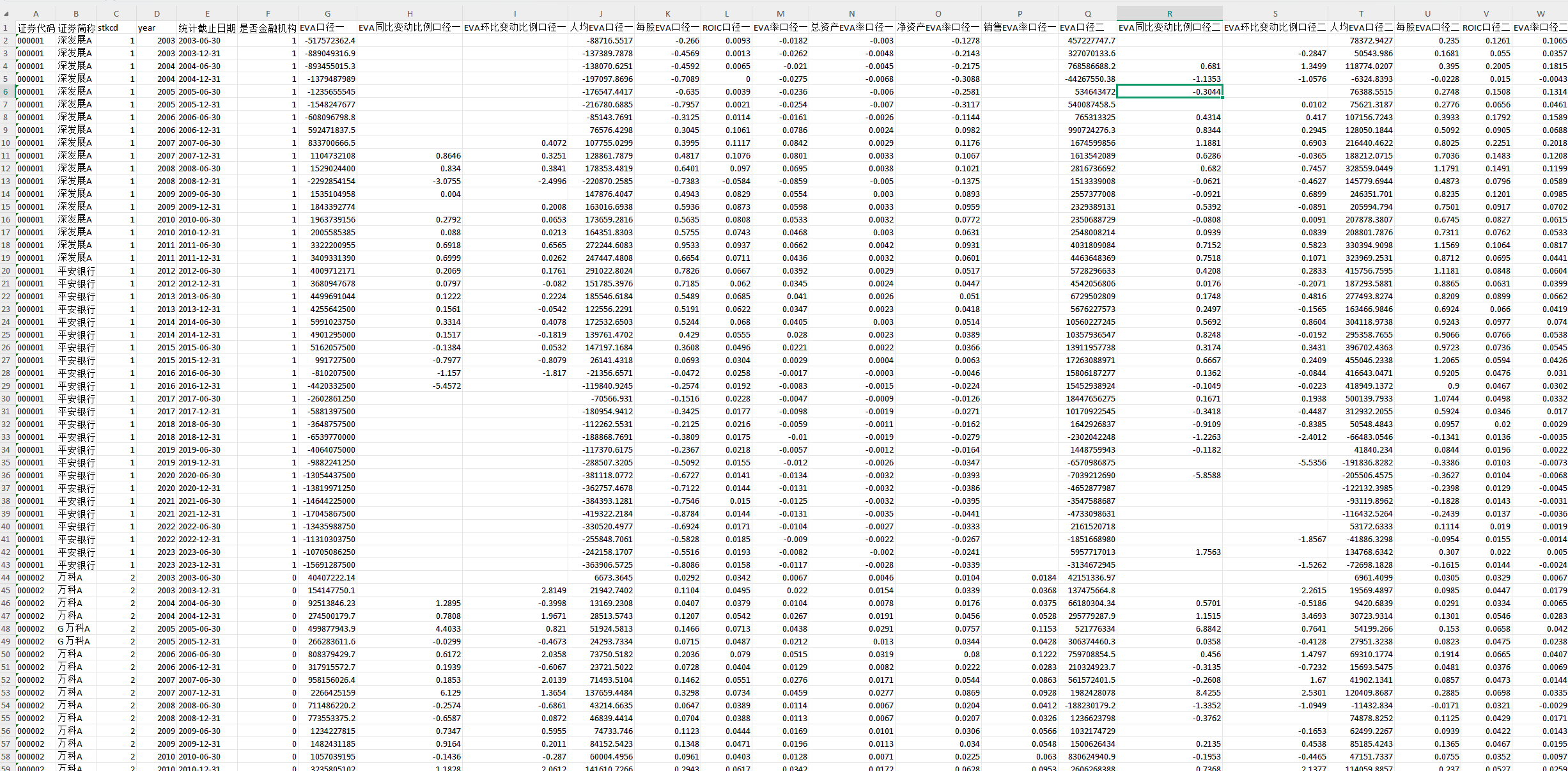Image resolution: width=1568 pixels, height=771 pixels.
Task: Click column W header
Action: pos(1541,13)
